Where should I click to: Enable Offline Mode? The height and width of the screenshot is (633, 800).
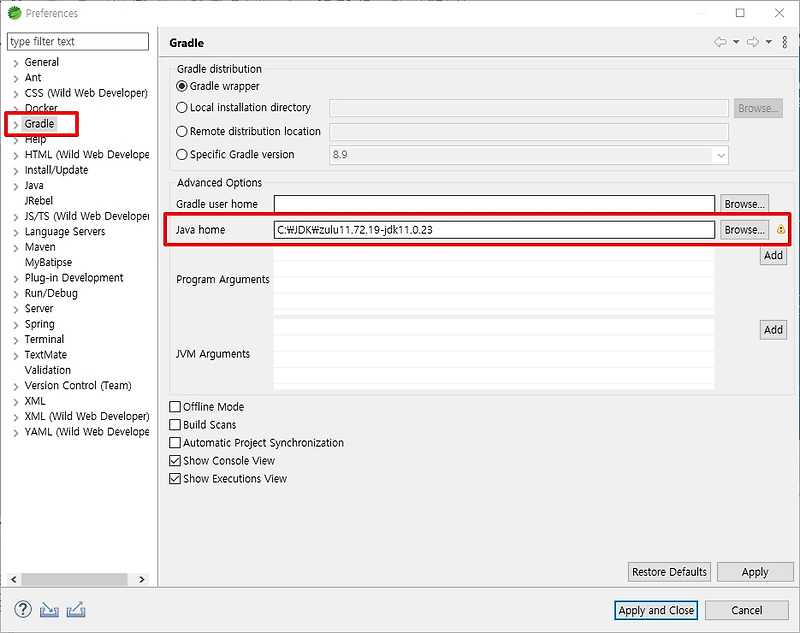176,407
